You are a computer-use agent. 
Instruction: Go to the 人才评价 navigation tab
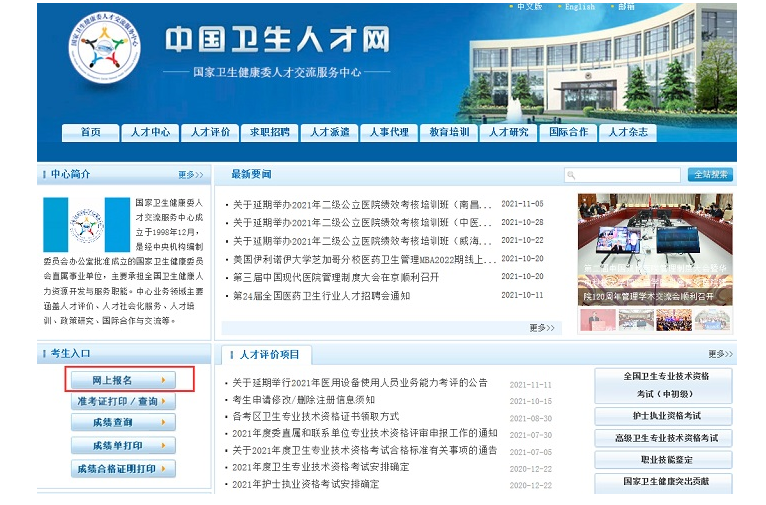pyautogui.click(x=210, y=132)
